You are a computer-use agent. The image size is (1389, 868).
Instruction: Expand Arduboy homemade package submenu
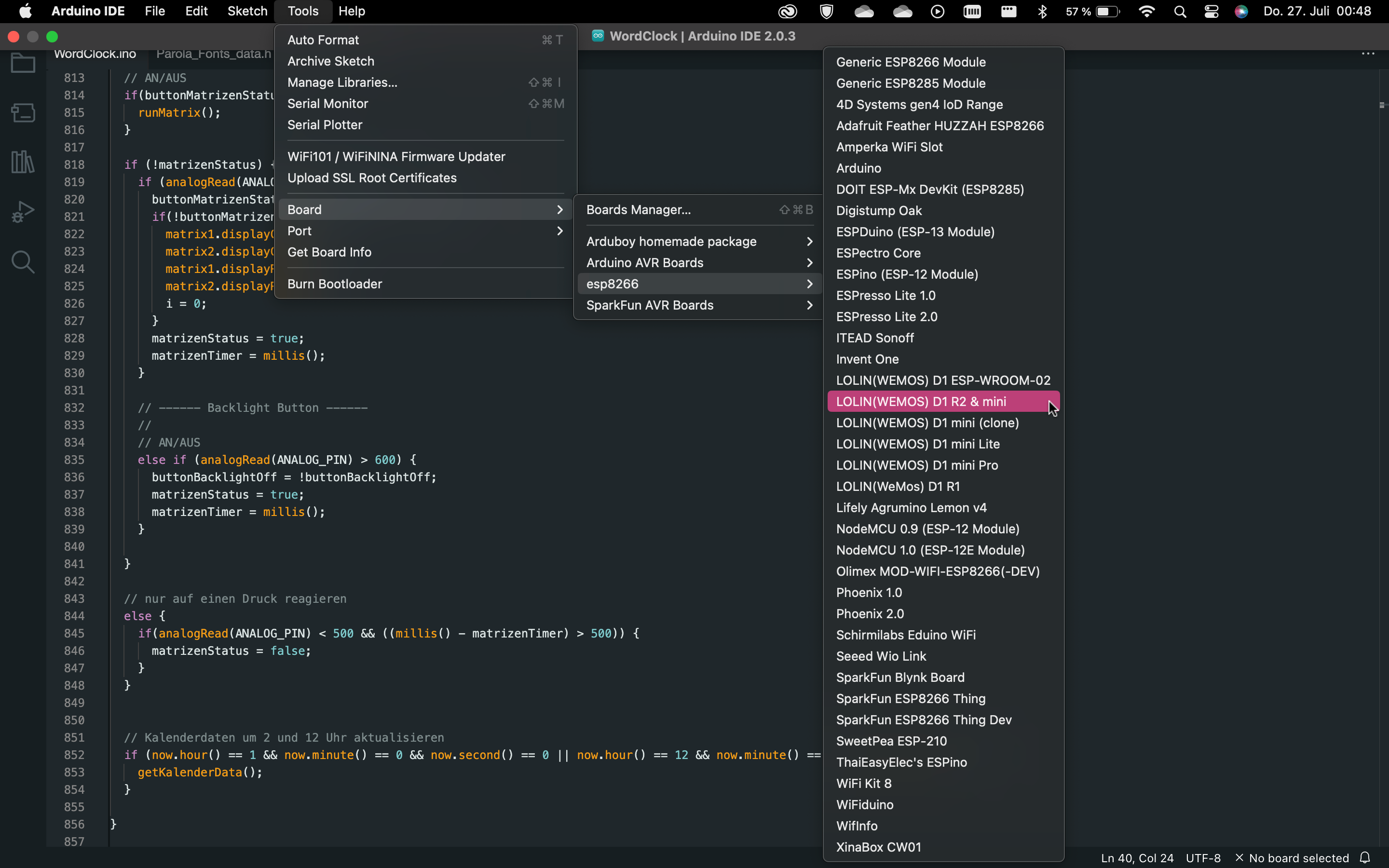(699, 241)
